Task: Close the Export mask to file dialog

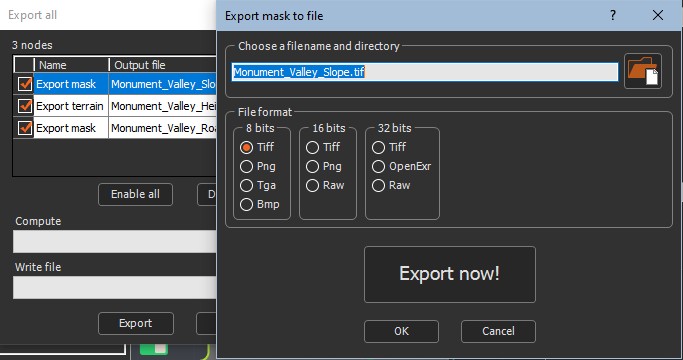Action: (x=658, y=15)
